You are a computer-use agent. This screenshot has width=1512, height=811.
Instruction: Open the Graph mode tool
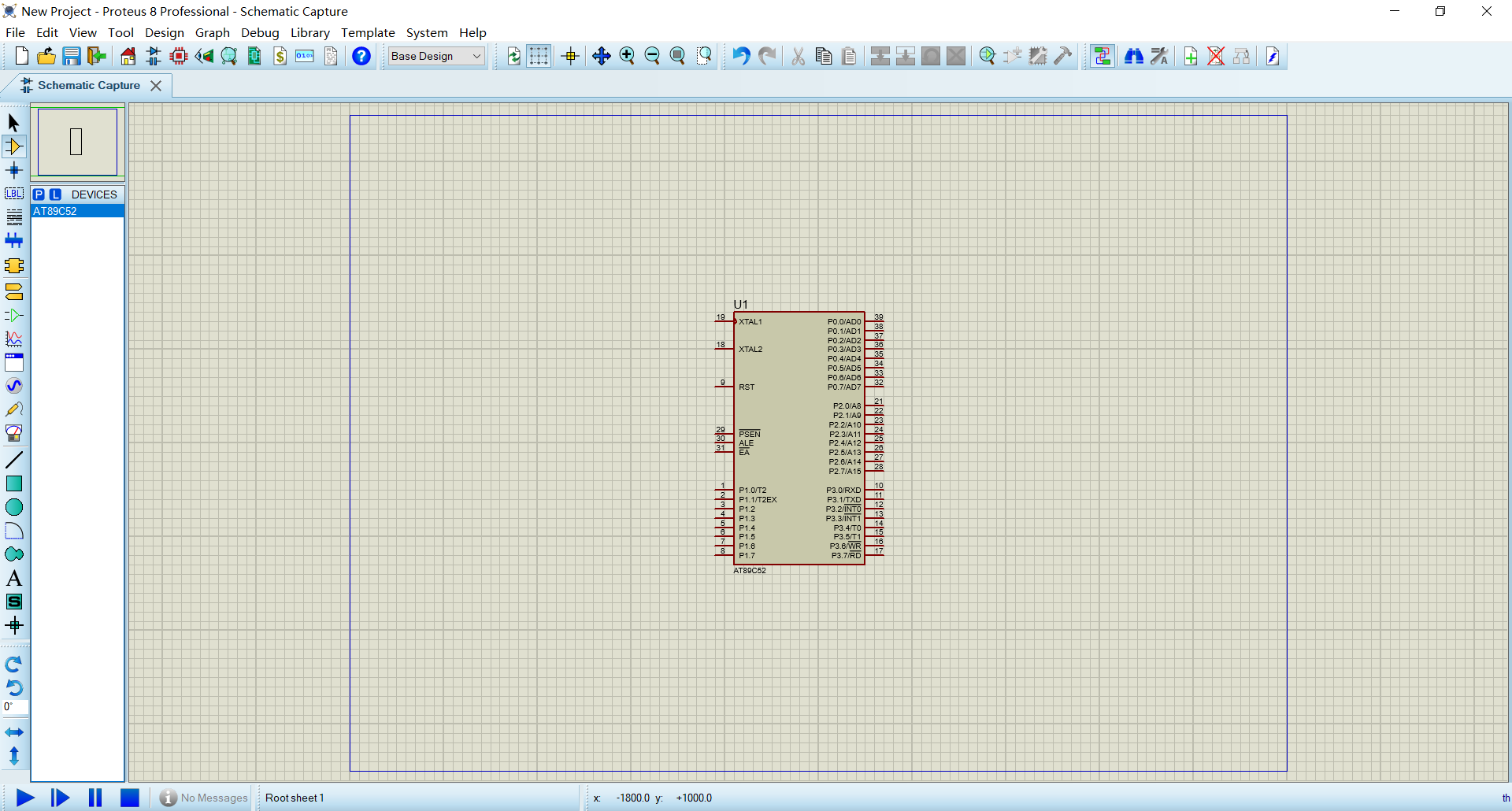tap(14, 339)
